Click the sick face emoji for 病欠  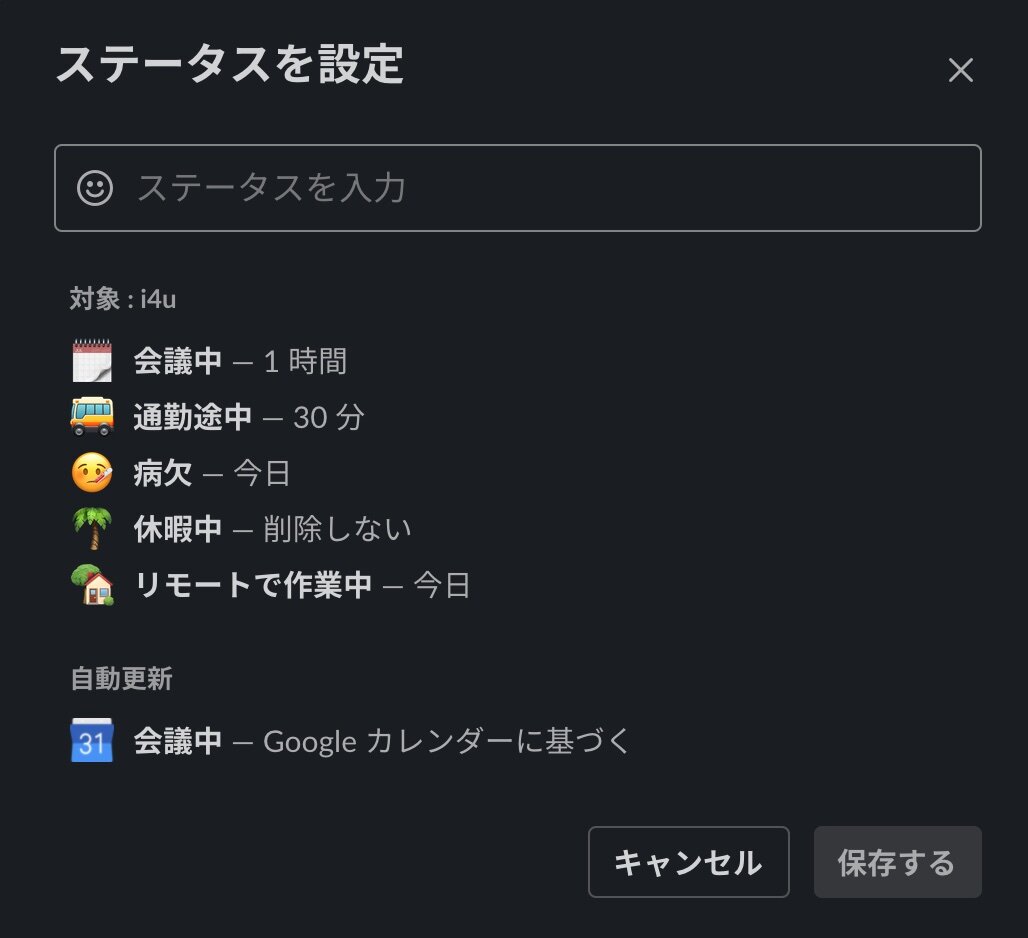pos(92,473)
